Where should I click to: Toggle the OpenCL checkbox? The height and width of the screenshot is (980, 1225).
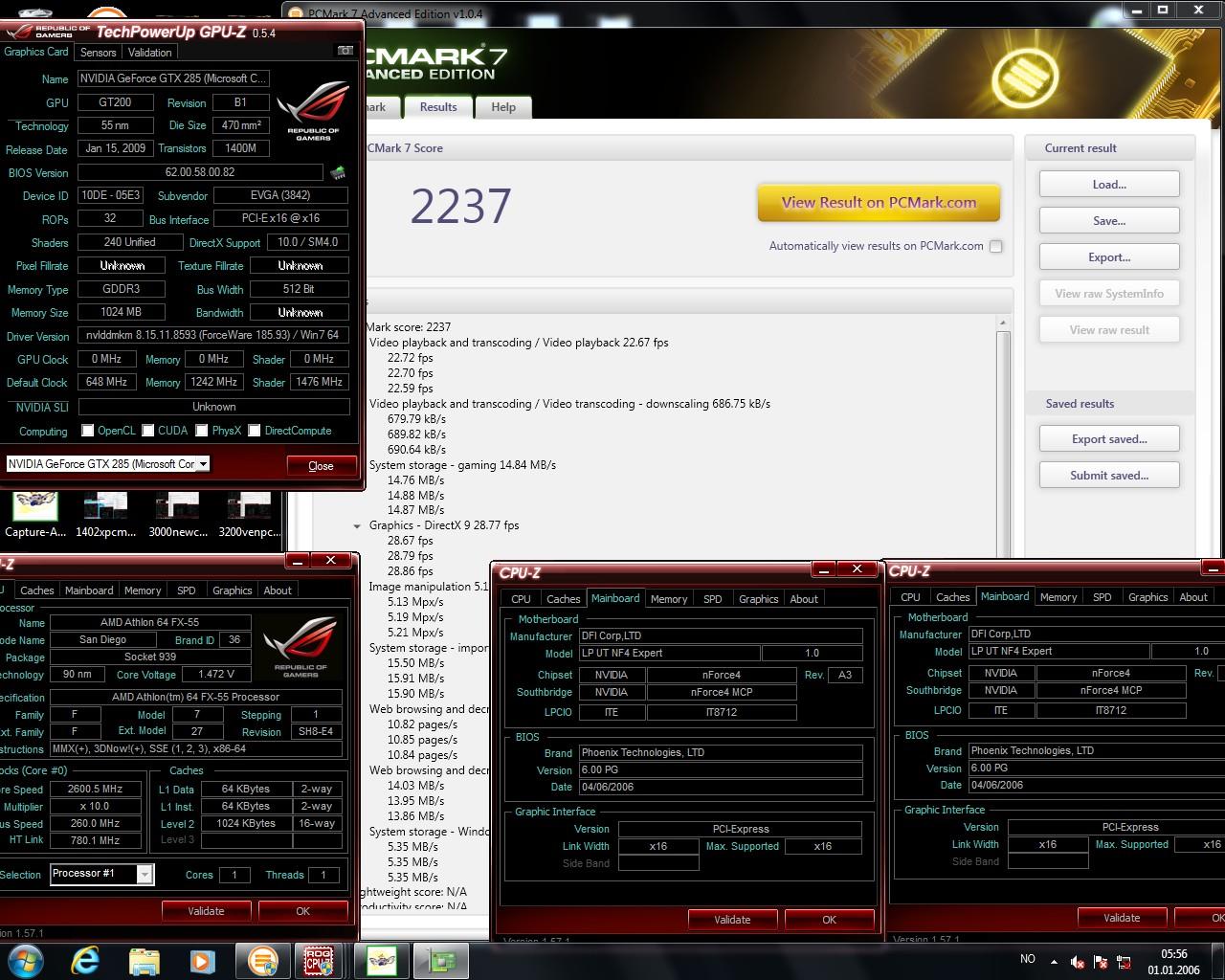click(x=88, y=431)
